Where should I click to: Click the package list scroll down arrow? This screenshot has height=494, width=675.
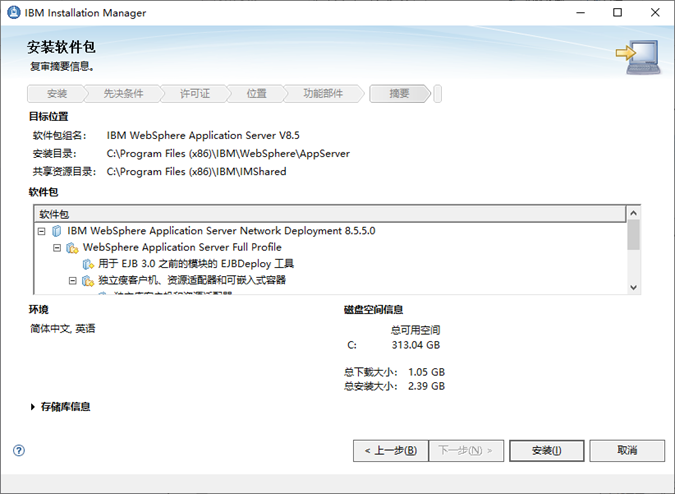(x=633, y=287)
